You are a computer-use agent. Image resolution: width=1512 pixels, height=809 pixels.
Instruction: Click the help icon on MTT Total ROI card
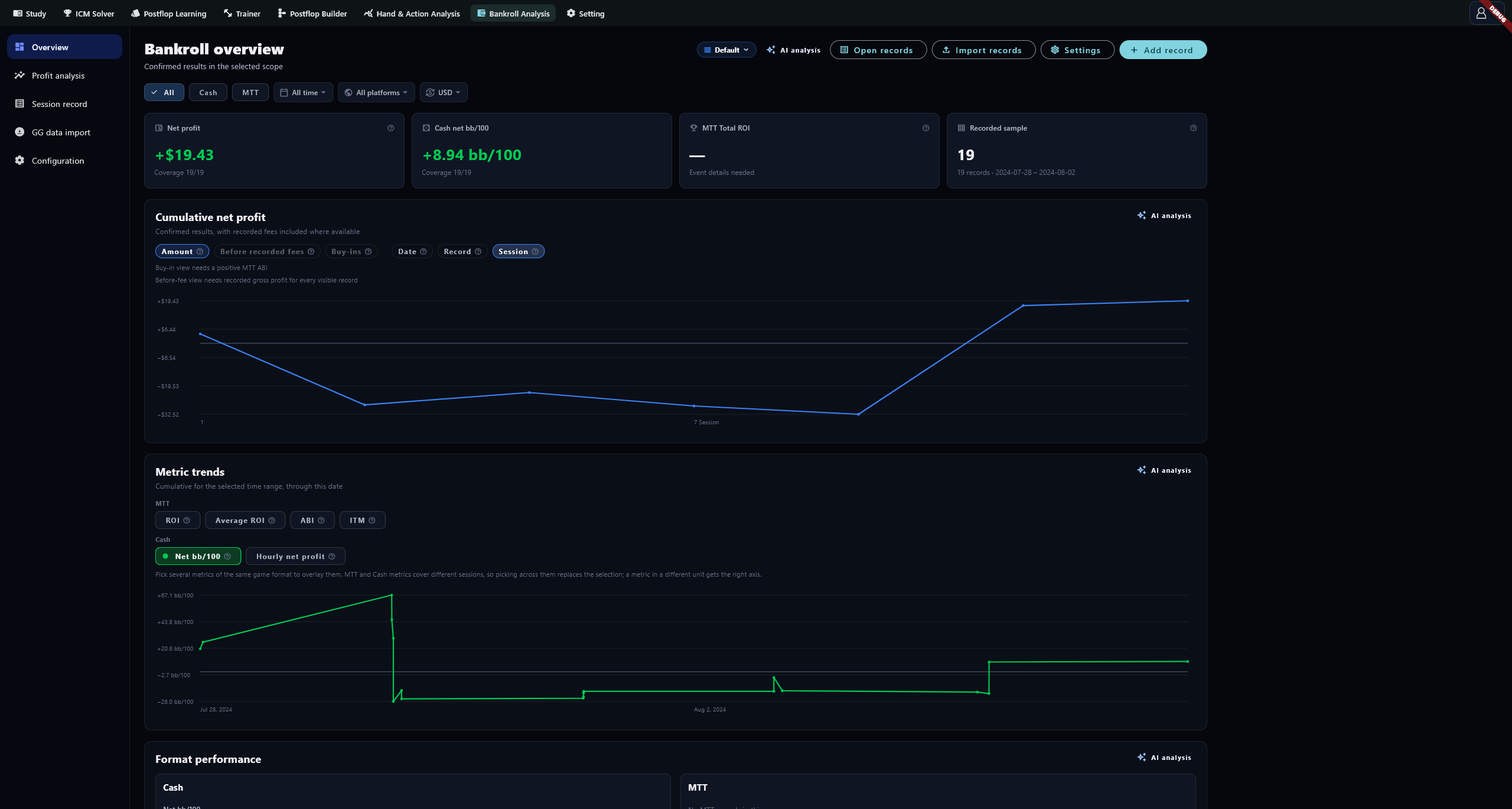click(926, 128)
